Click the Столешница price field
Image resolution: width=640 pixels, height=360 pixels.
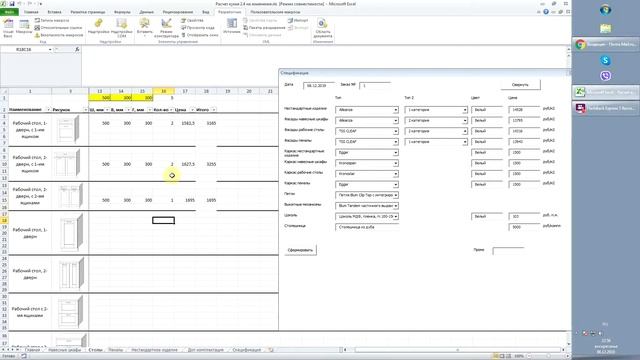coord(524,227)
